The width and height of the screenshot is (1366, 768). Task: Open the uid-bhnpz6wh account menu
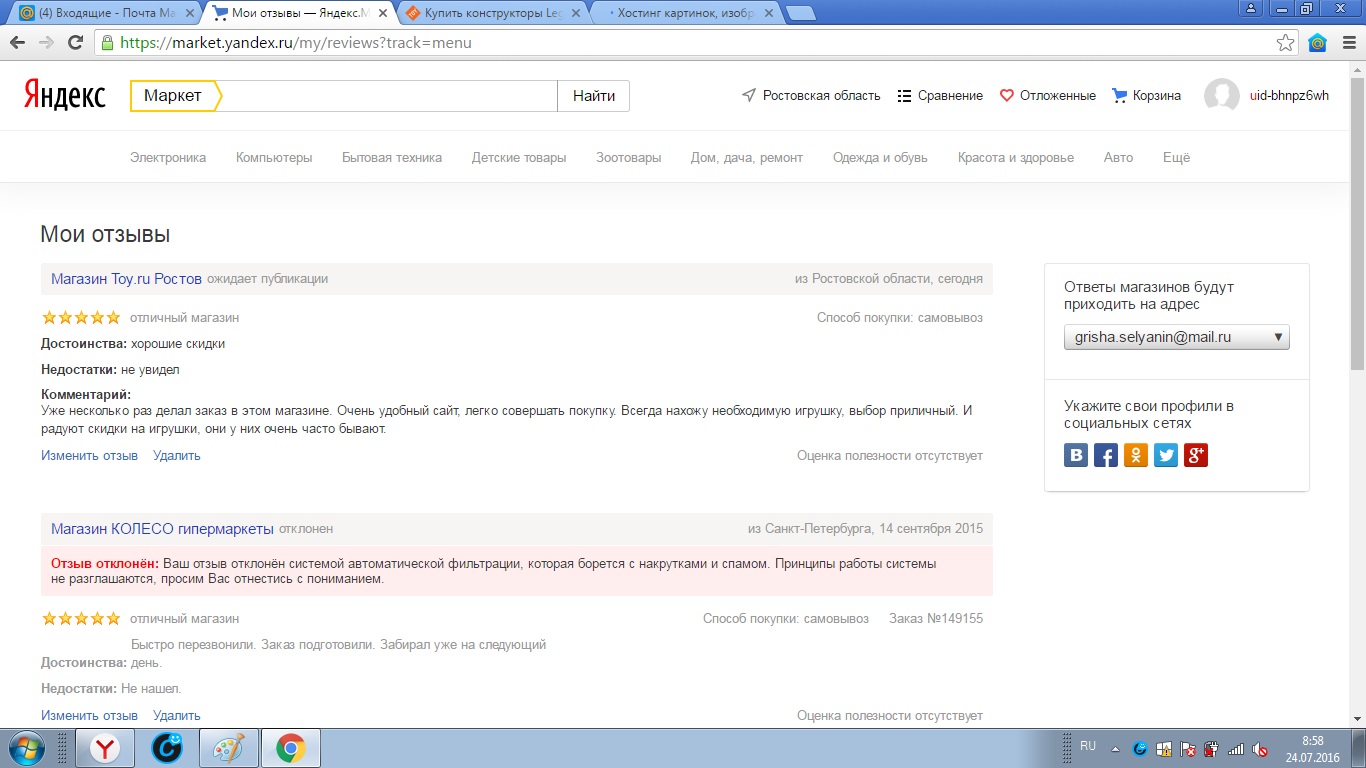pyautogui.click(x=1290, y=96)
